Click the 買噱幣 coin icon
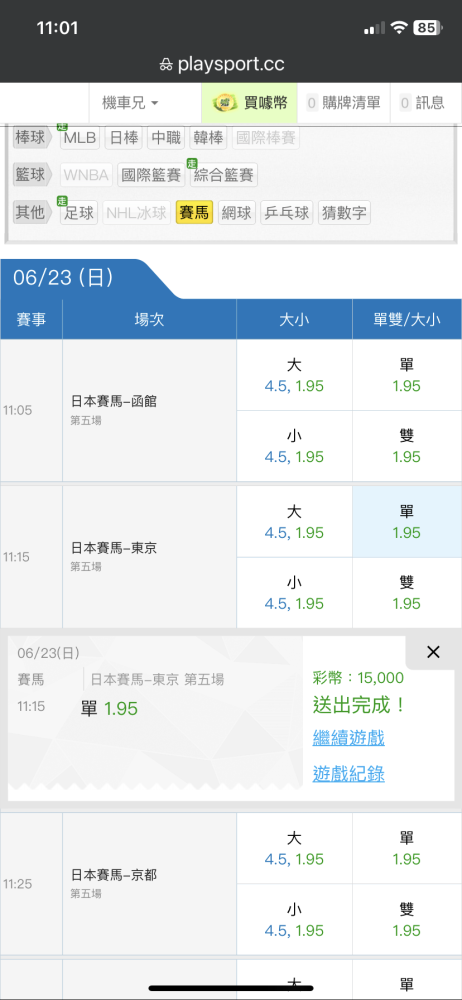Viewport: 462px width, 1000px height. 225,103
